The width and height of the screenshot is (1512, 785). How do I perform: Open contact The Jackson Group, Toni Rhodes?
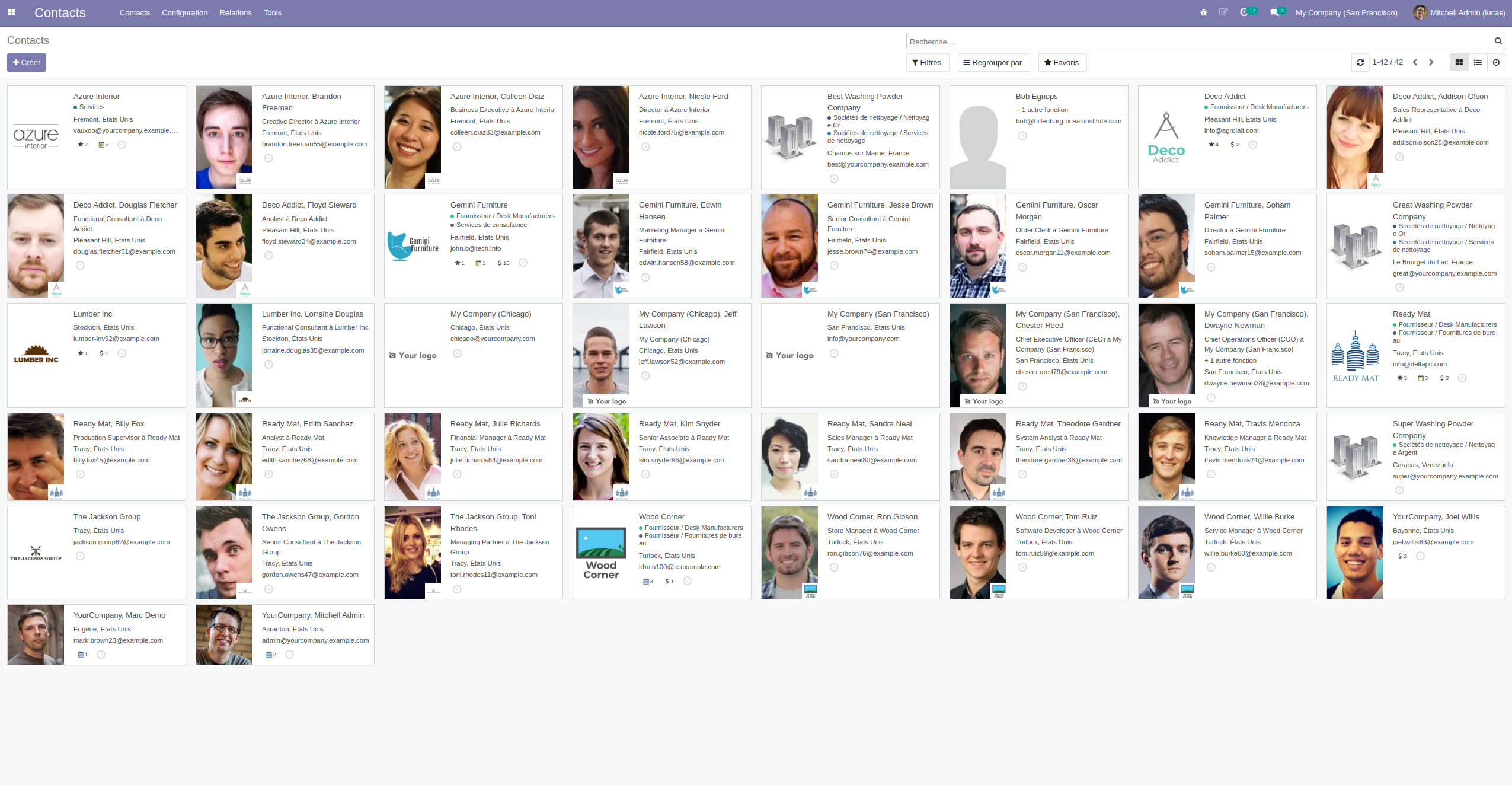click(x=493, y=523)
